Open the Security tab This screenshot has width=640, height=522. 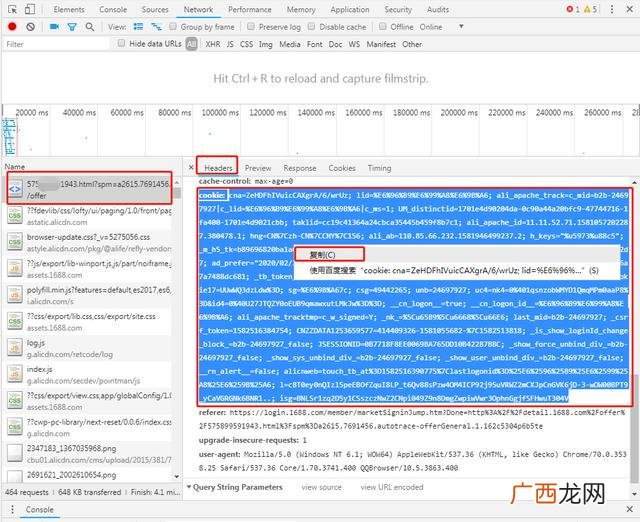(x=398, y=9)
